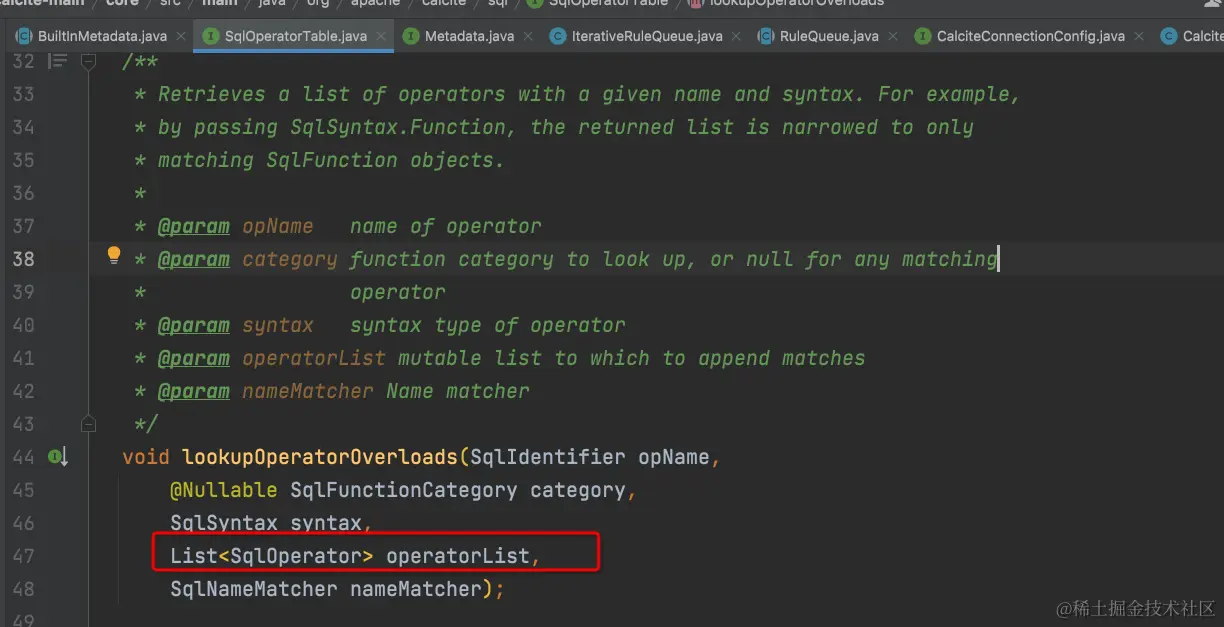Click the lookupOperatorOverloads method name

click(x=320, y=457)
